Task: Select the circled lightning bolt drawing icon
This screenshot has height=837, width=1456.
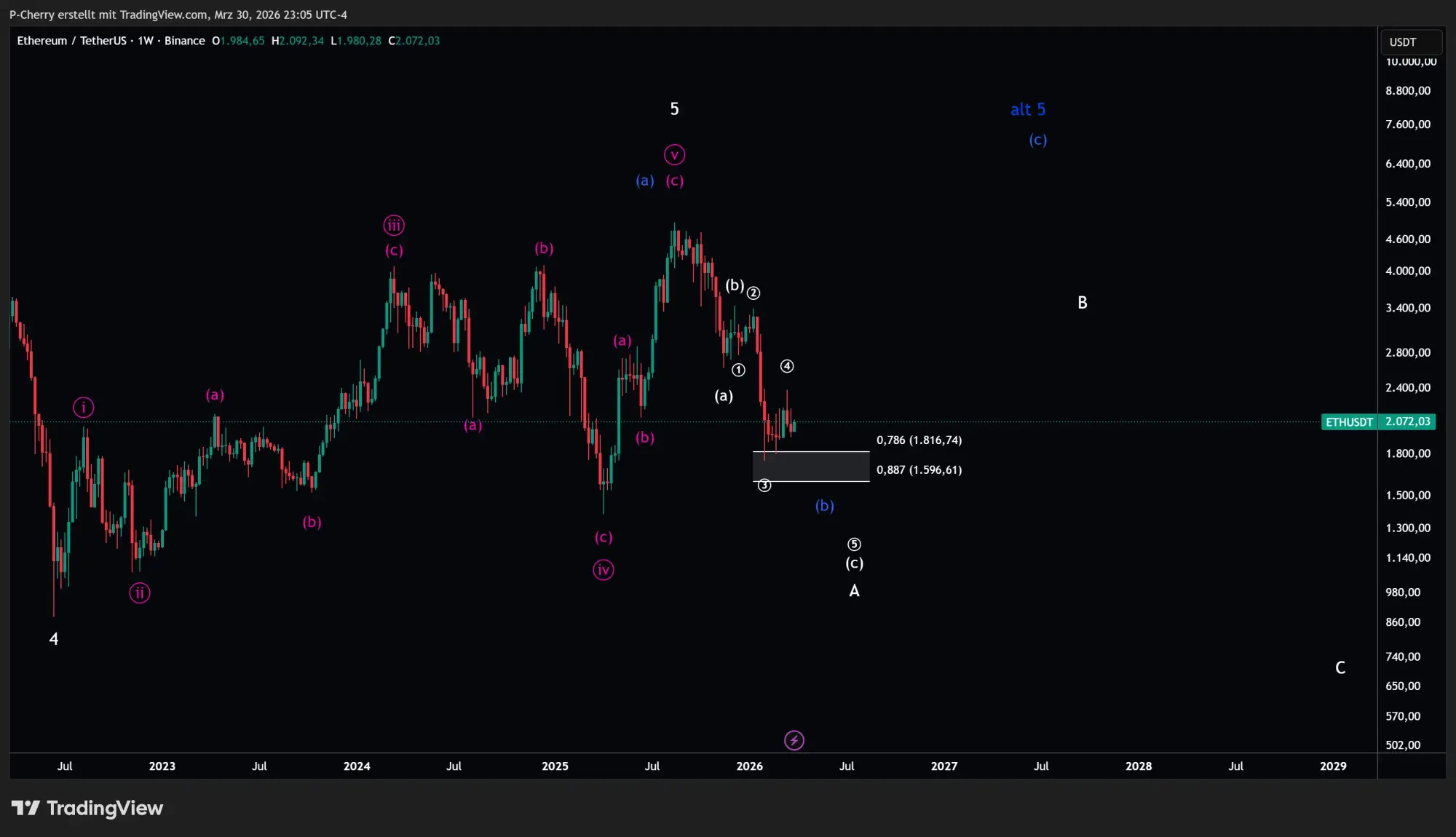Action: pos(794,740)
